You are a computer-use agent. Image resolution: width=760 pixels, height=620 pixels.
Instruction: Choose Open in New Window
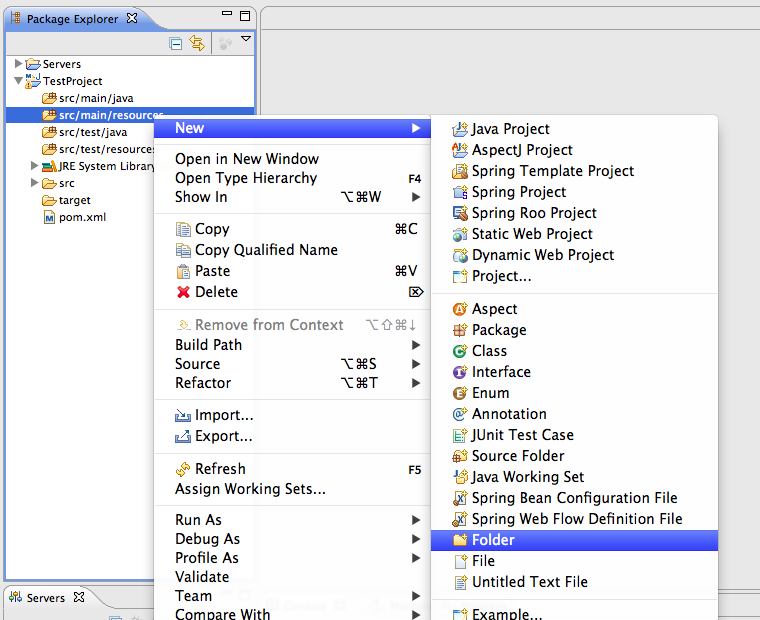(x=247, y=159)
